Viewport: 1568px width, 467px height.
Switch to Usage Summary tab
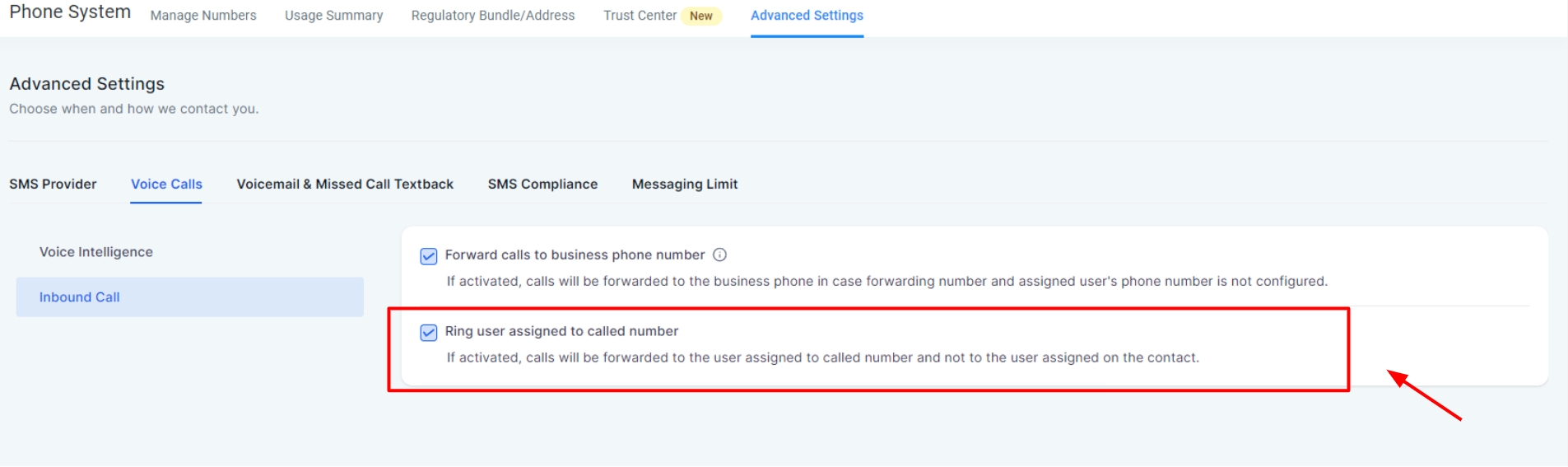pos(333,16)
